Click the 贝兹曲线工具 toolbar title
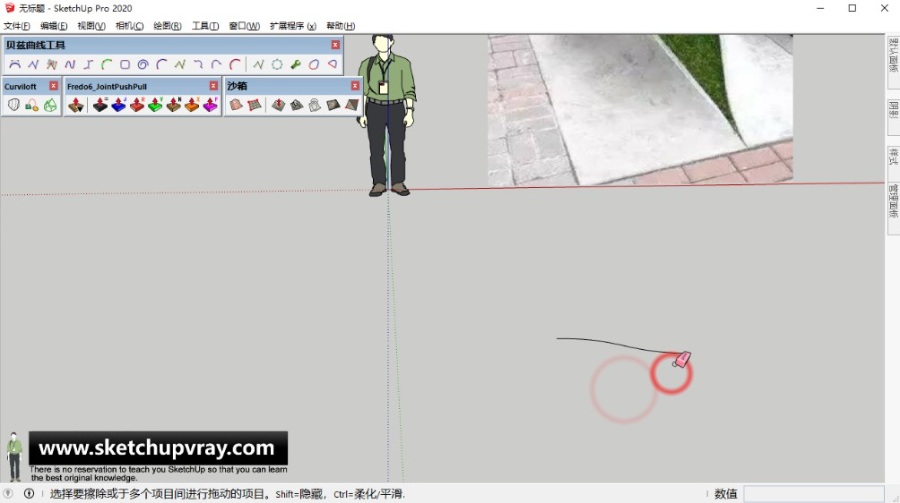Image resolution: width=900 pixels, height=503 pixels. [36, 45]
